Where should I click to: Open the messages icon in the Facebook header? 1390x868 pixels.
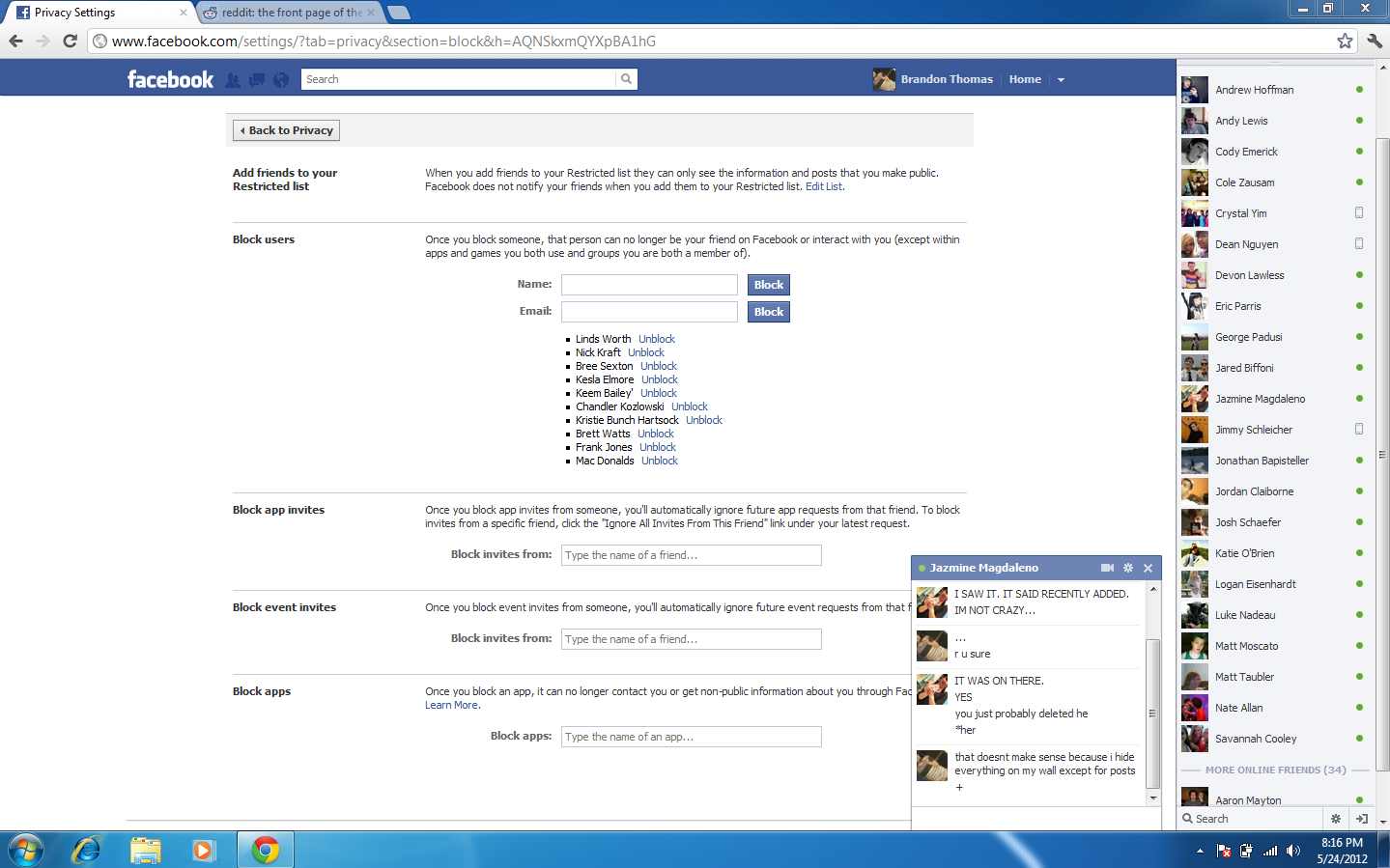pyautogui.click(x=257, y=80)
